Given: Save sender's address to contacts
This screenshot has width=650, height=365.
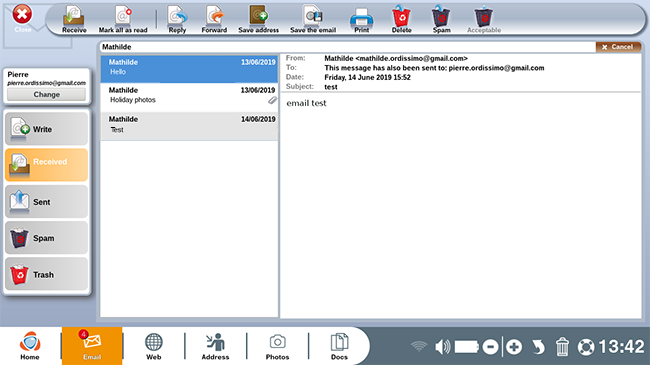Looking at the screenshot, I should (259, 19).
